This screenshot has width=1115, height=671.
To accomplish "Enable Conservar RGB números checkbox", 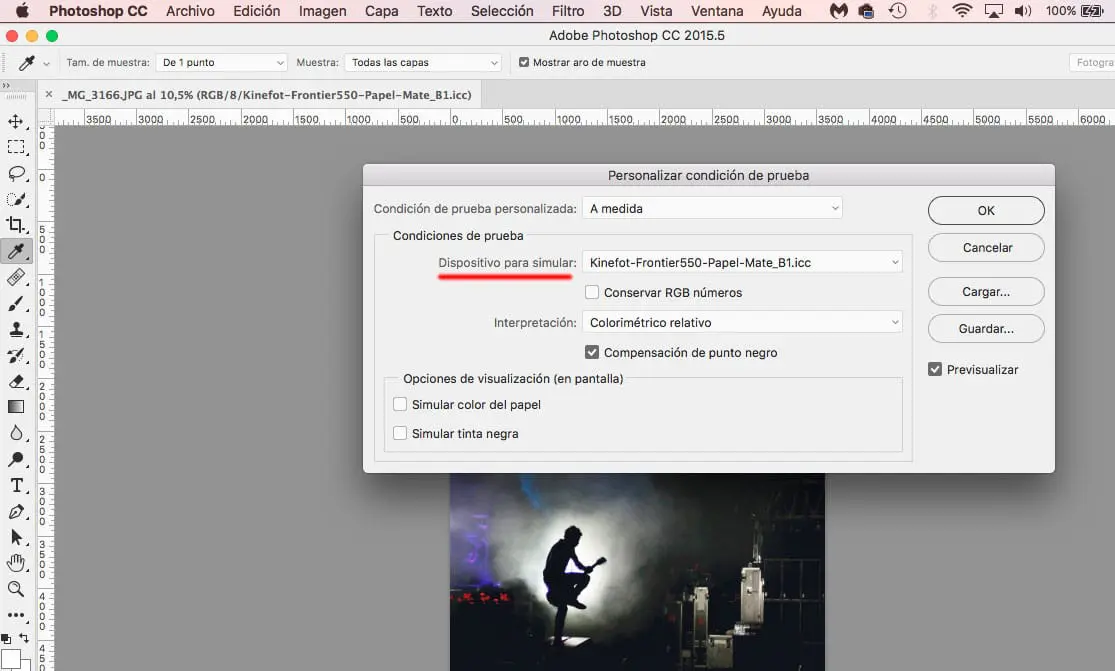I will point(592,293).
